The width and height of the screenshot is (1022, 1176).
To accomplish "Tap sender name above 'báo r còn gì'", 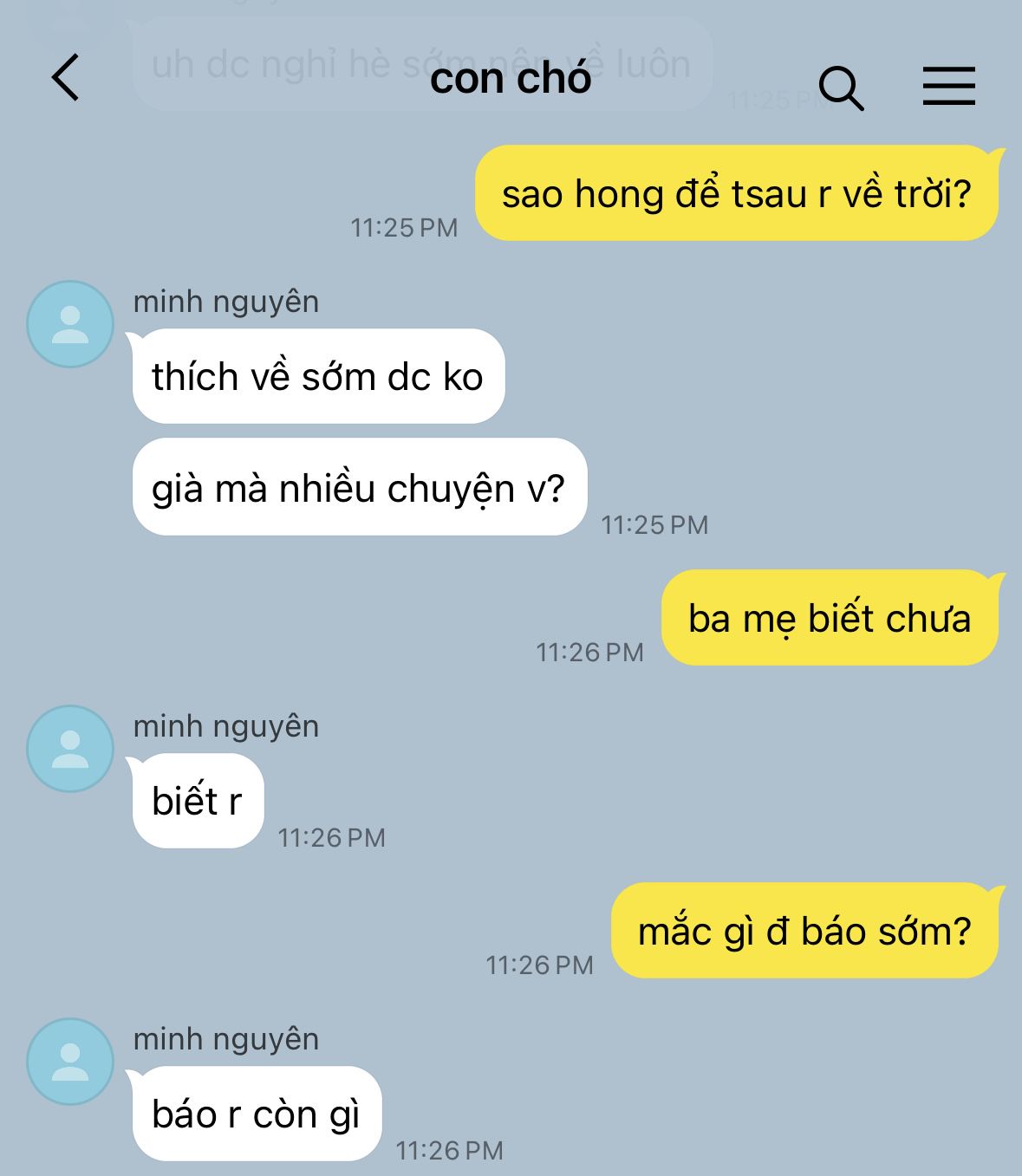I will pyautogui.click(x=226, y=1039).
